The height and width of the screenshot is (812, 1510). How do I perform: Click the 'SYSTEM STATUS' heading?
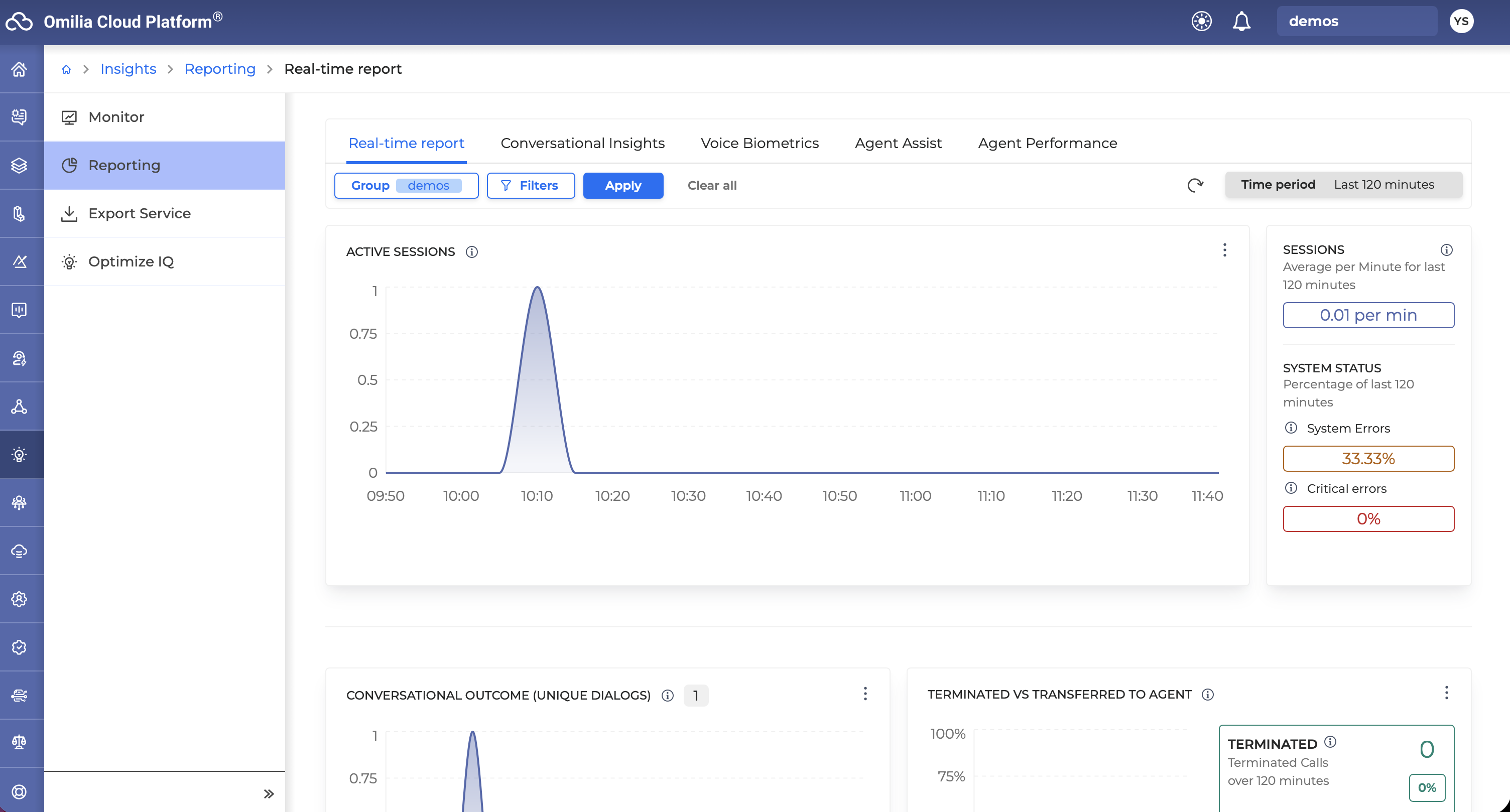coord(1332,368)
